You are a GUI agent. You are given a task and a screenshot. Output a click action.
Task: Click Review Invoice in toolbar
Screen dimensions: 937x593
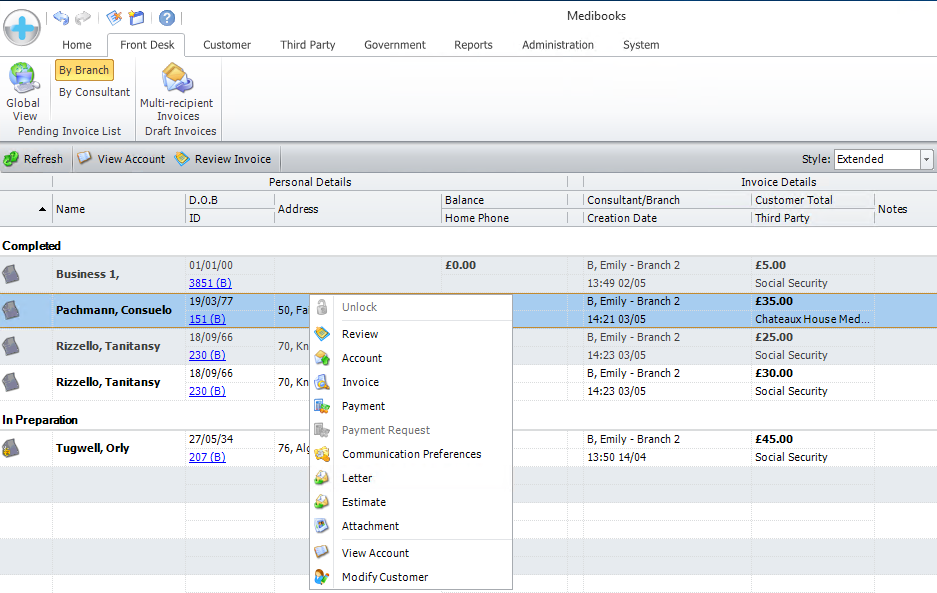coord(222,159)
